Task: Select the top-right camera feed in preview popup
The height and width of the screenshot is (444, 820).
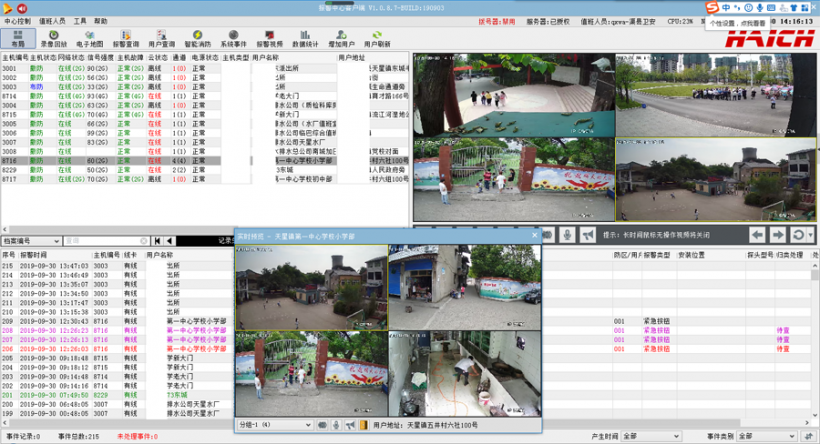Action: click(x=464, y=287)
